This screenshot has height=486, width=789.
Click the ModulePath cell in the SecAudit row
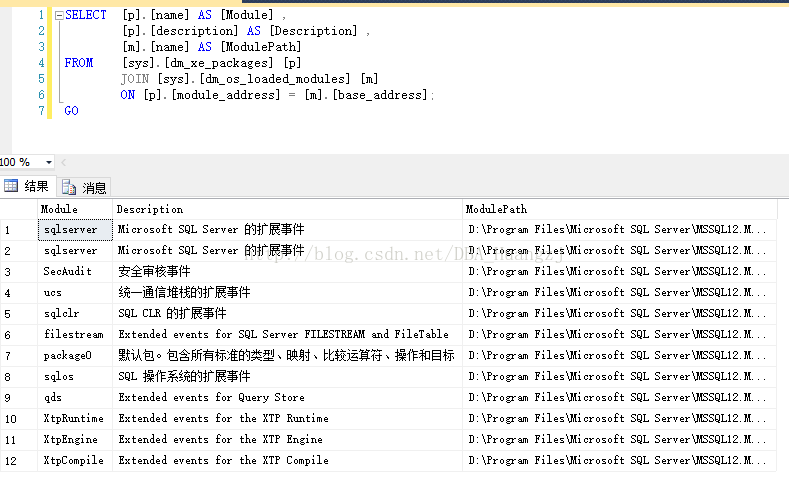pyautogui.click(x=619, y=272)
